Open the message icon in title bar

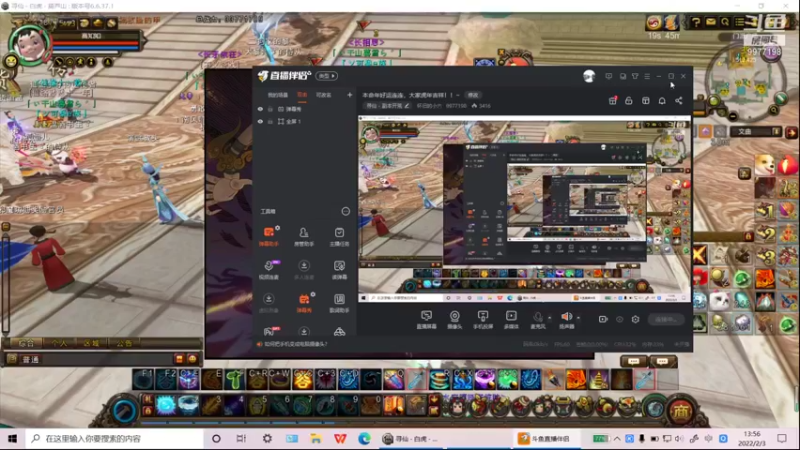[x=609, y=76]
